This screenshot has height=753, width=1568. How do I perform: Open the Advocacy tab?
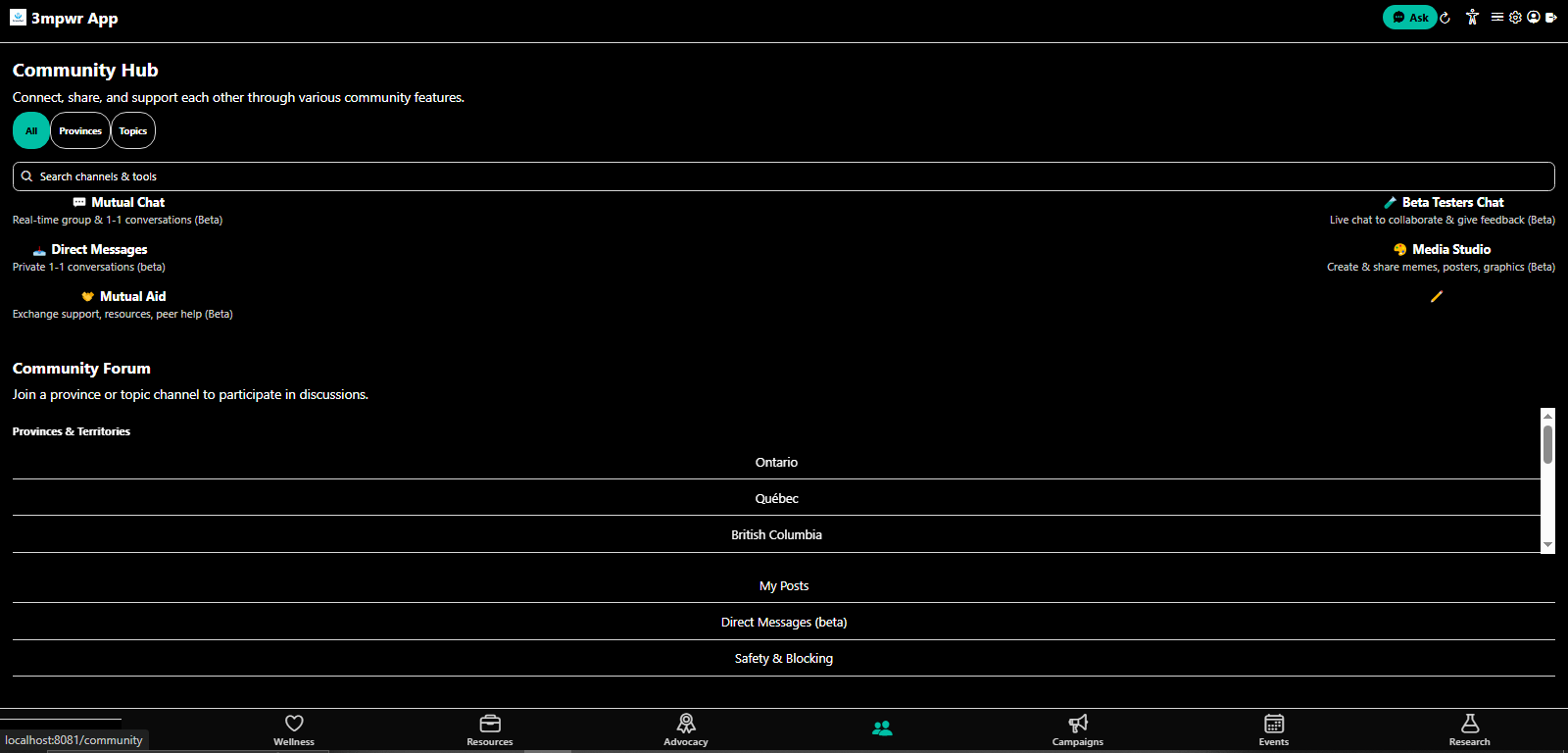coord(686,729)
